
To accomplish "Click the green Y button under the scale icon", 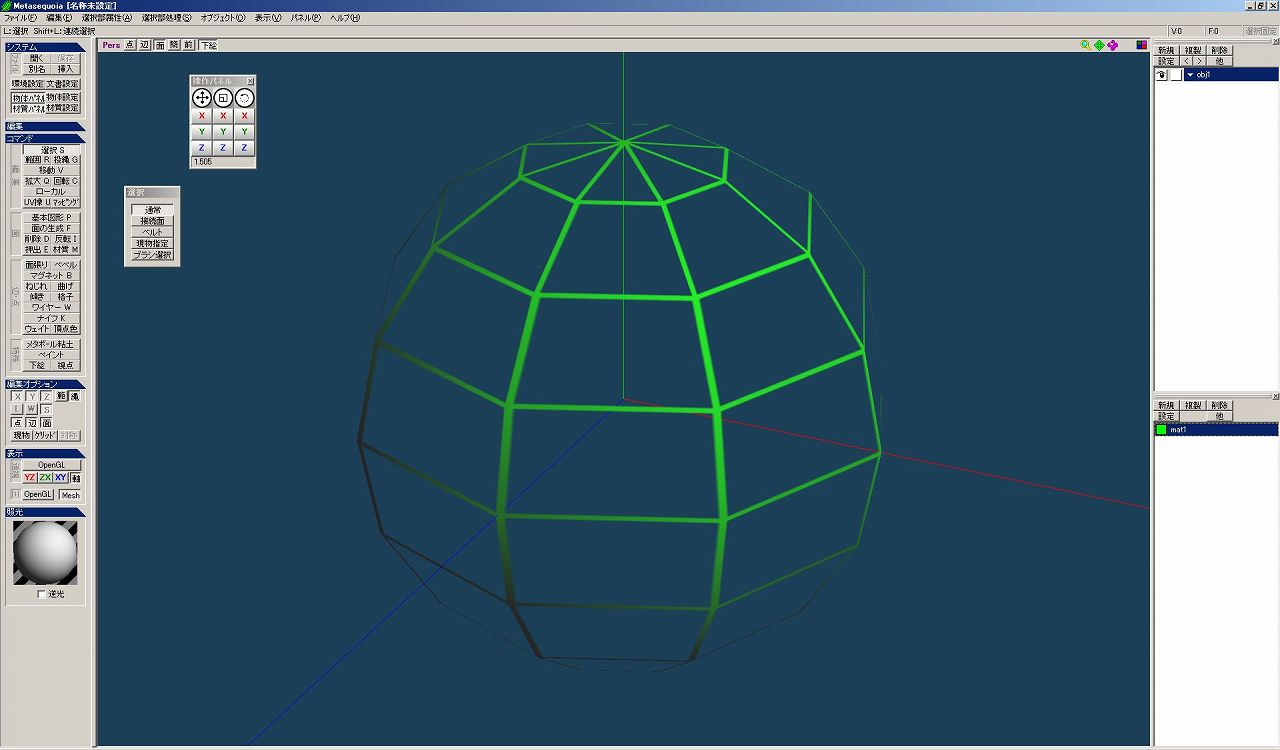I will click(x=223, y=132).
